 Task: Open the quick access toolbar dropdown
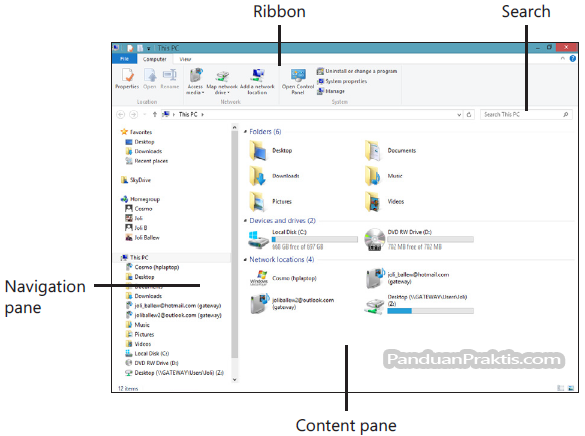[x=148, y=48]
